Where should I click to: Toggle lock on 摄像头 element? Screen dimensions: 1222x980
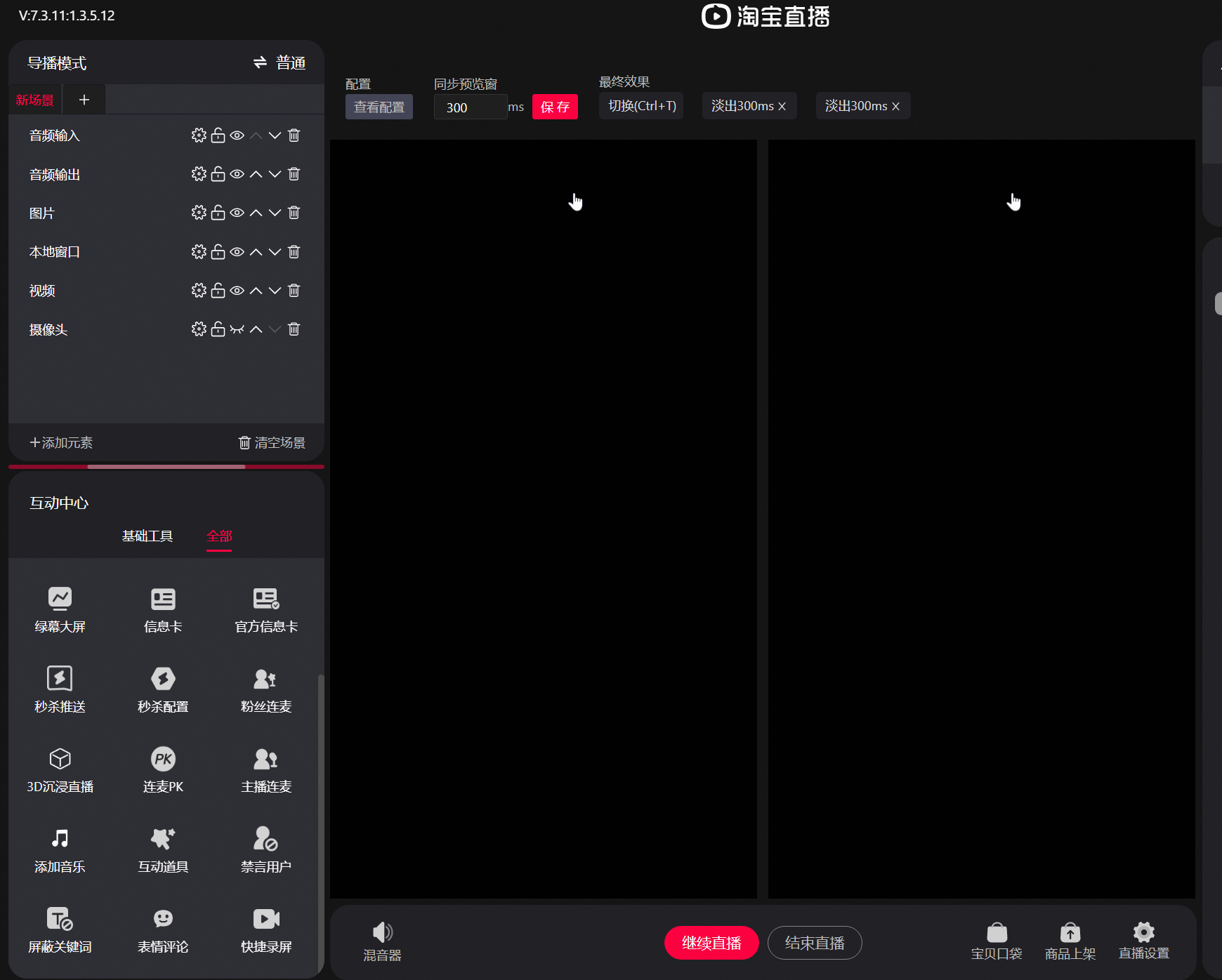(218, 329)
